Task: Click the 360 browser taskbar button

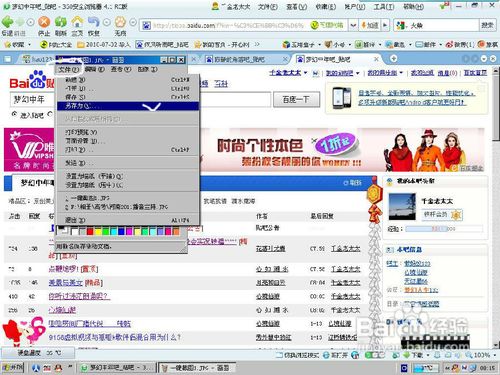Action: [117, 368]
